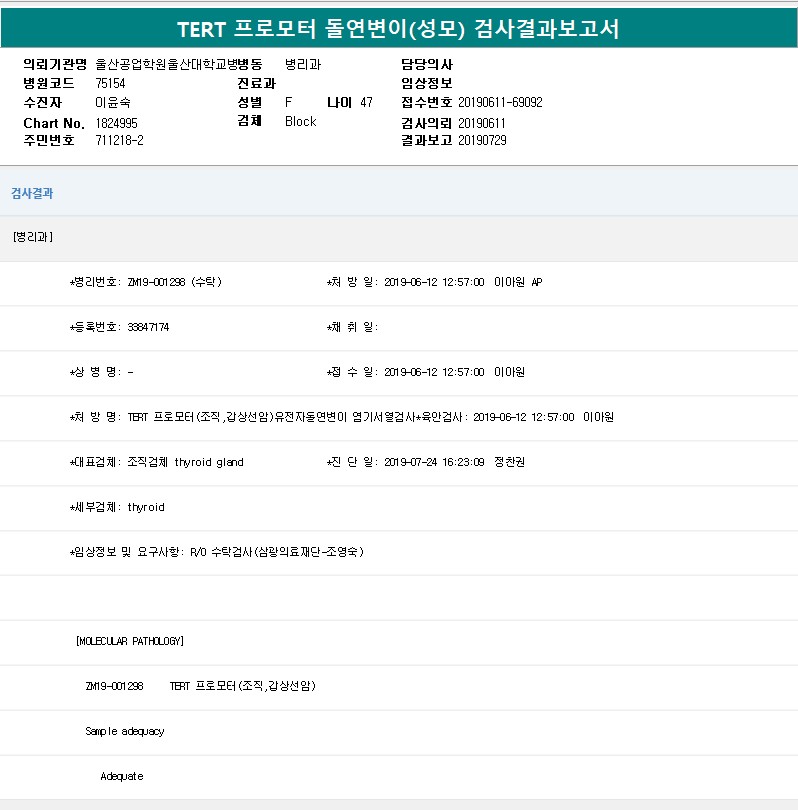Select the [병리과] section label

coord(33,237)
